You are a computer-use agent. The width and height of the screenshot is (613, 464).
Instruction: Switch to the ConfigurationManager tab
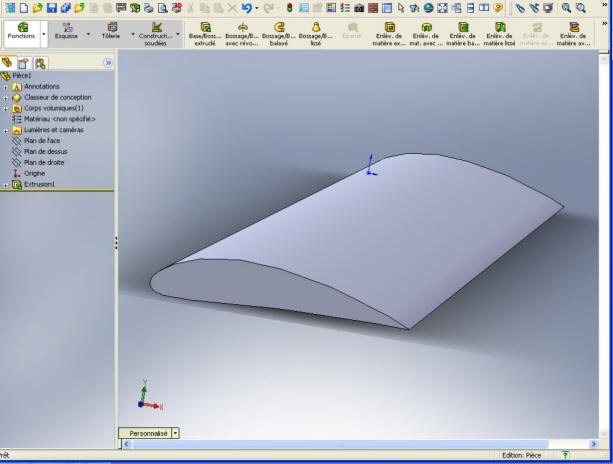(x=39, y=62)
